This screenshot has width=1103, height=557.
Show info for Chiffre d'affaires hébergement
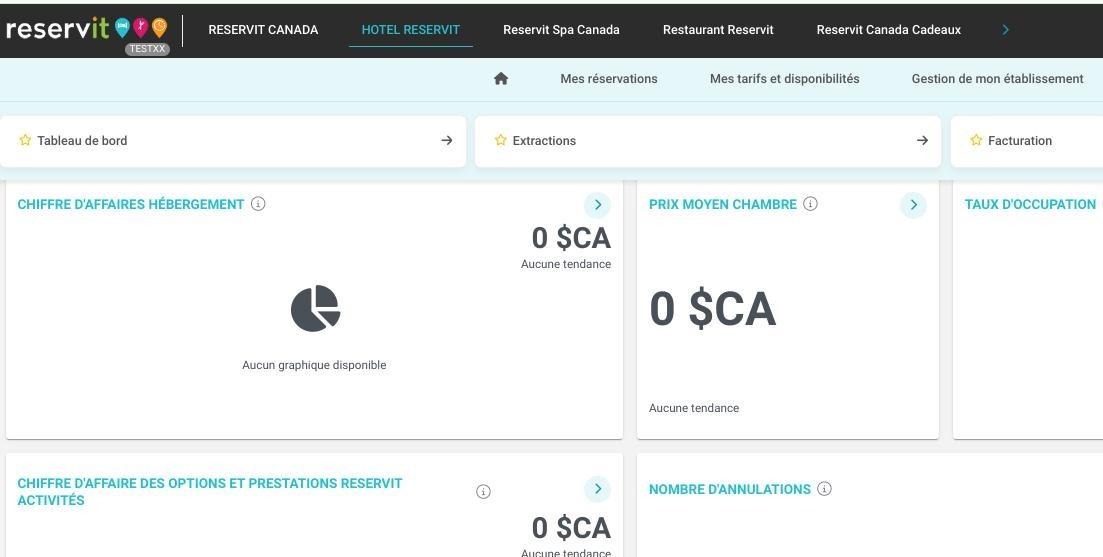coord(258,204)
